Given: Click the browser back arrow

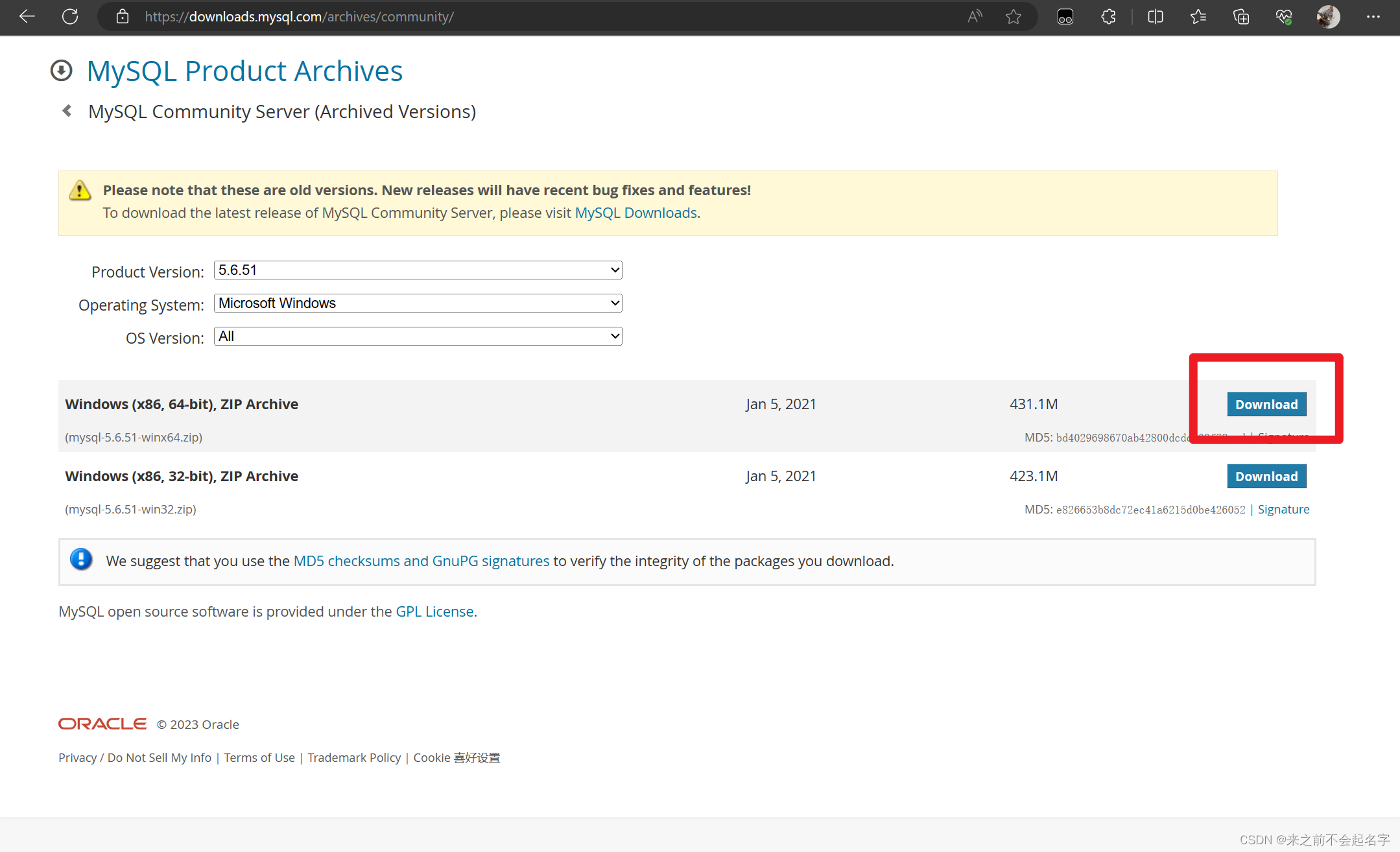Looking at the screenshot, I should point(27,17).
